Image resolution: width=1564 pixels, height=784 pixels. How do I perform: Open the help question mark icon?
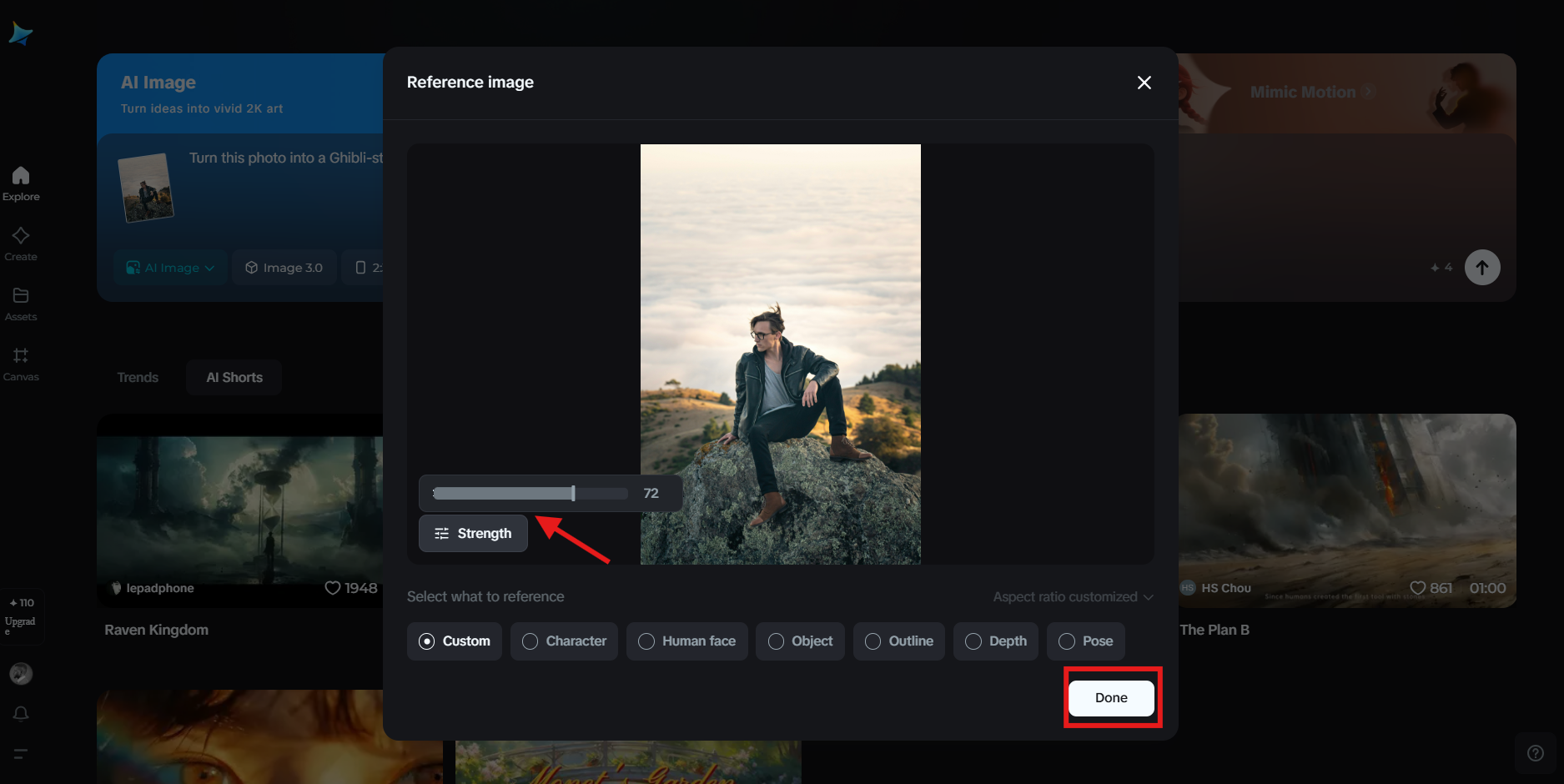(x=1535, y=753)
